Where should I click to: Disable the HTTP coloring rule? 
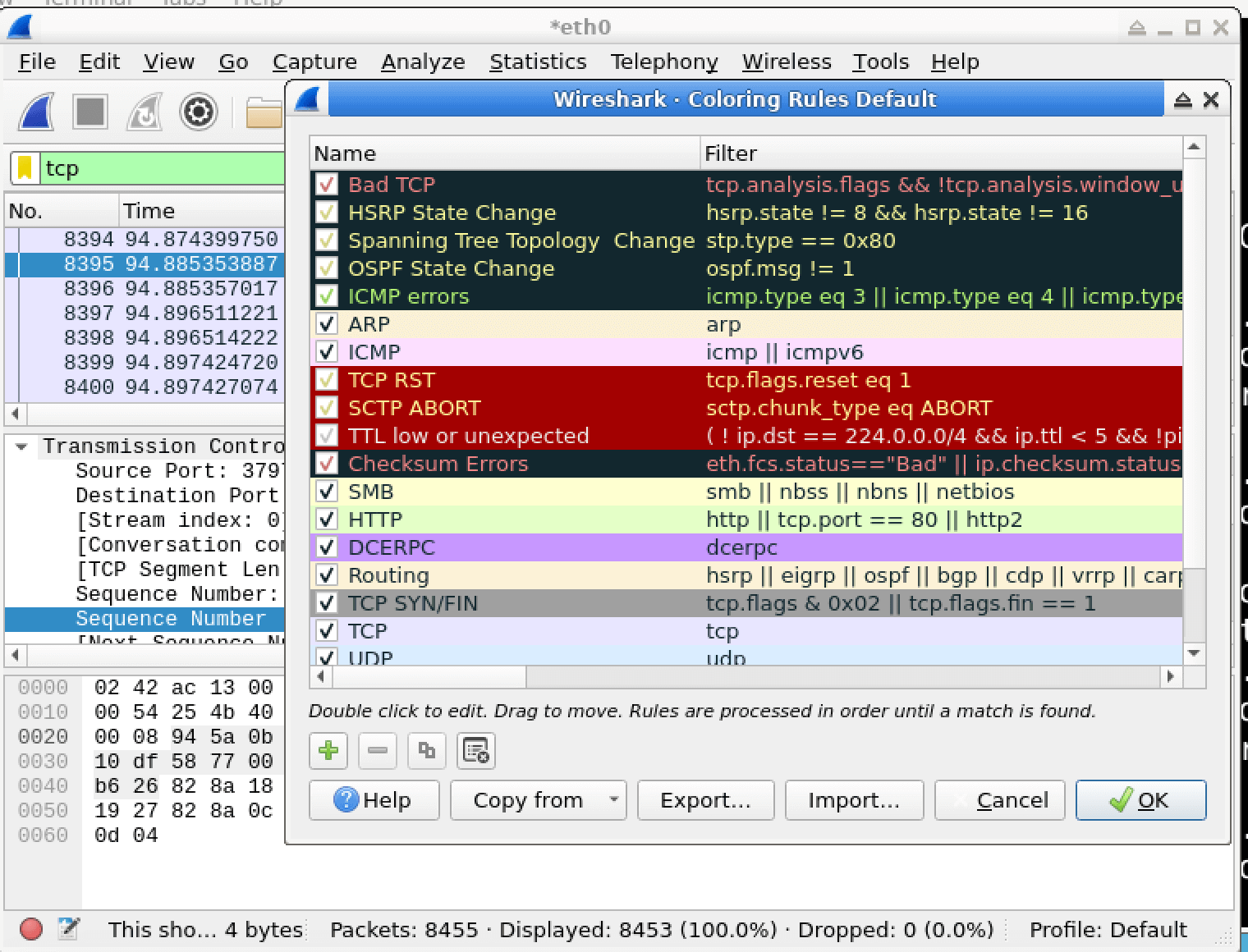pos(327,519)
